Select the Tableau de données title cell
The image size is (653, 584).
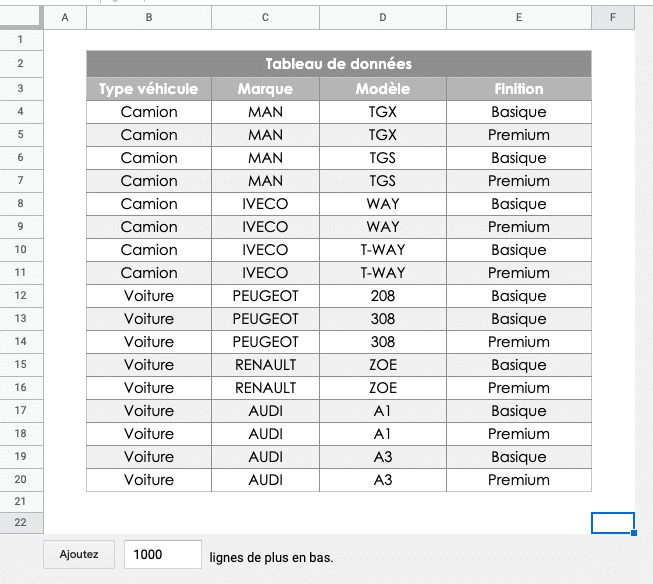tap(338, 64)
